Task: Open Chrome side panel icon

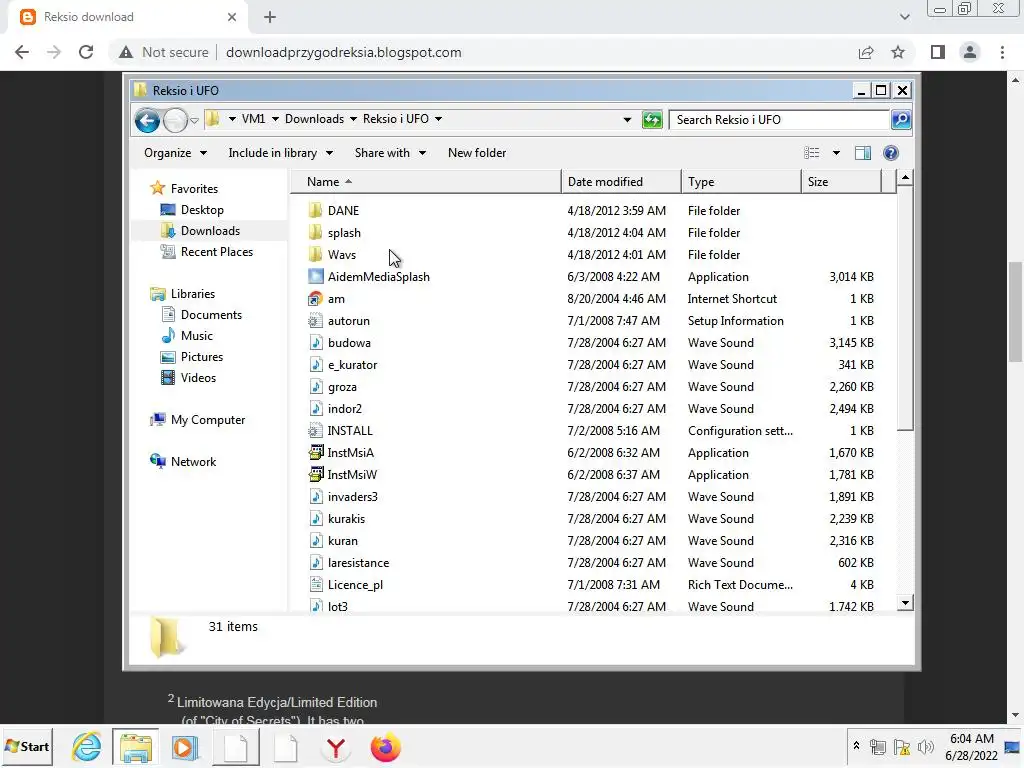Action: coord(938,52)
